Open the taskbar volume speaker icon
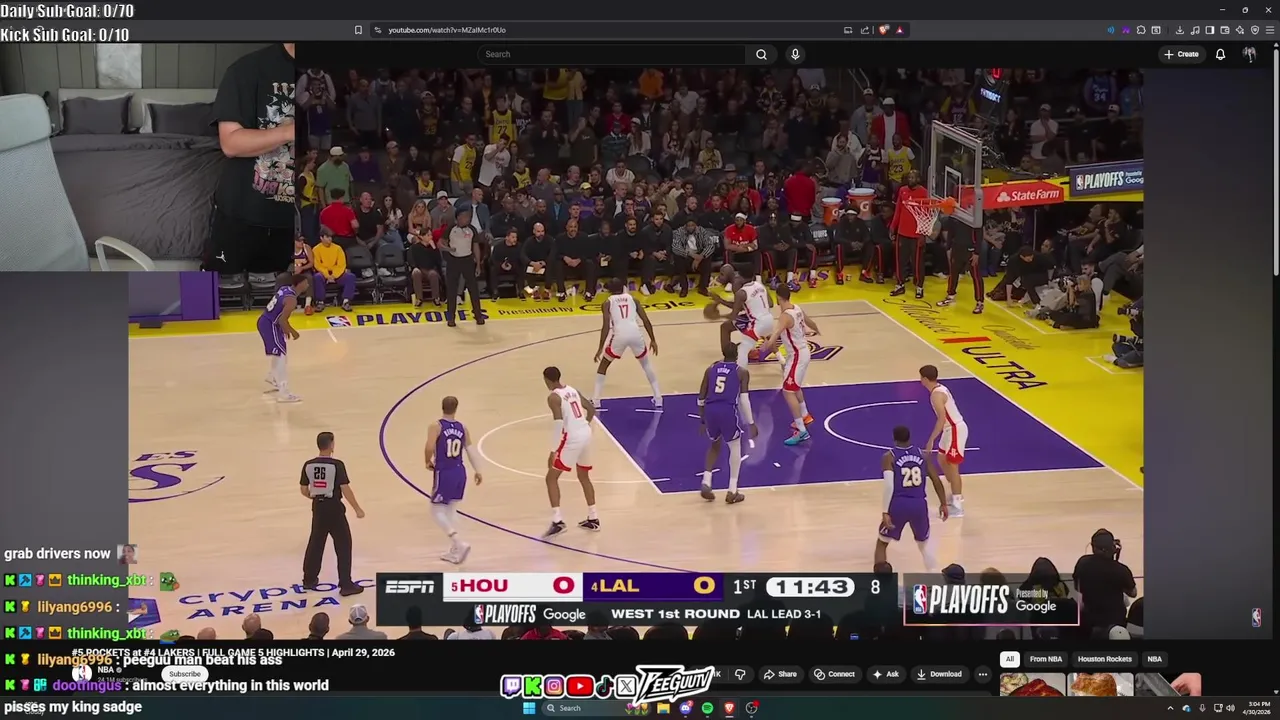Viewport: 1280px width, 720px height. click(1230, 708)
